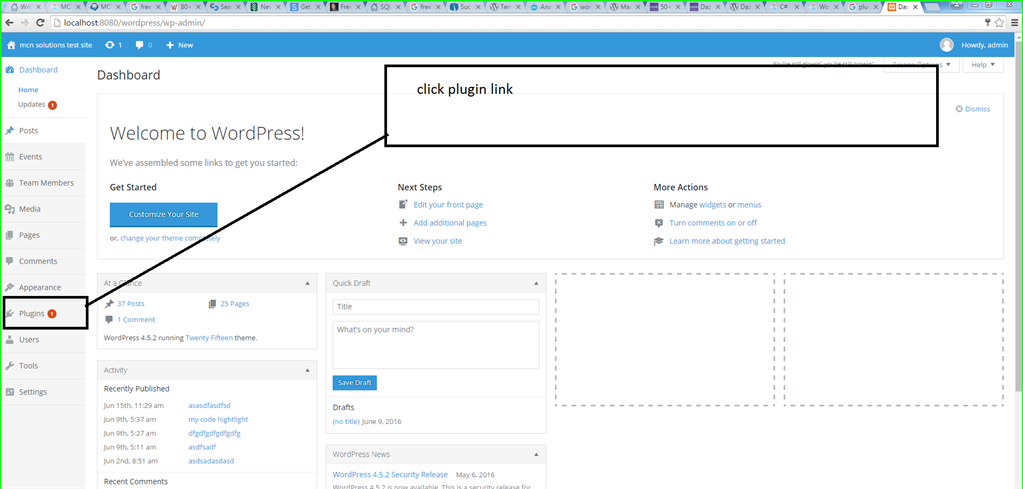This screenshot has width=1023, height=489.
Task: Open the Twenty Fifteen theme link
Action: pos(209,338)
